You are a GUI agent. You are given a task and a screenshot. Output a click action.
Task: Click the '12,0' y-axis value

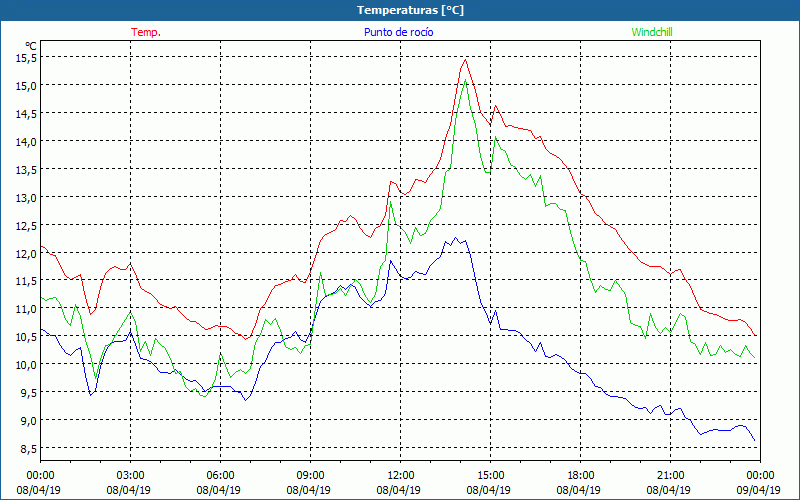coord(27,254)
